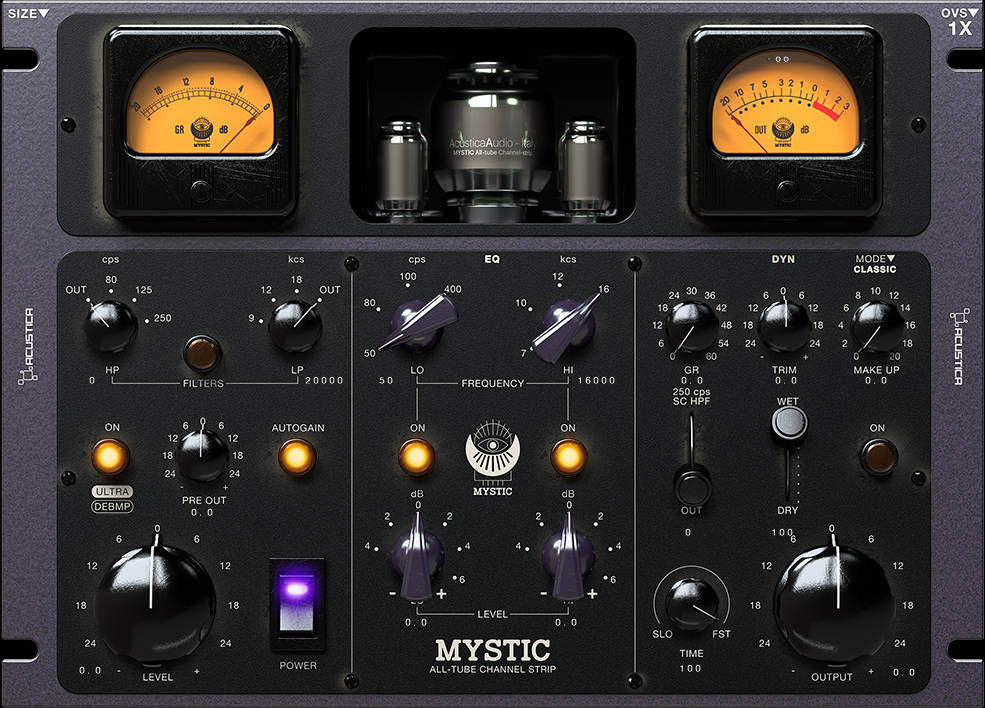985x708 pixels.
Task: Click the input LEVEL value 0.0
Action: [x=90, y=671]
